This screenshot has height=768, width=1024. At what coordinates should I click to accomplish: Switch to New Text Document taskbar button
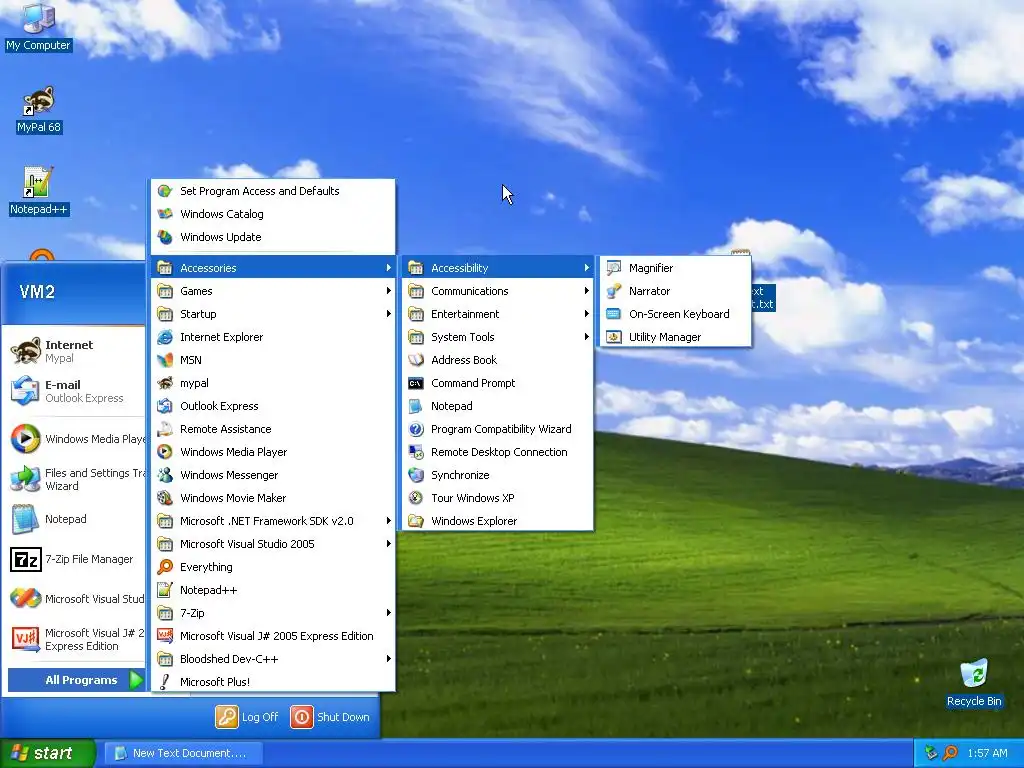click(183, 753)
